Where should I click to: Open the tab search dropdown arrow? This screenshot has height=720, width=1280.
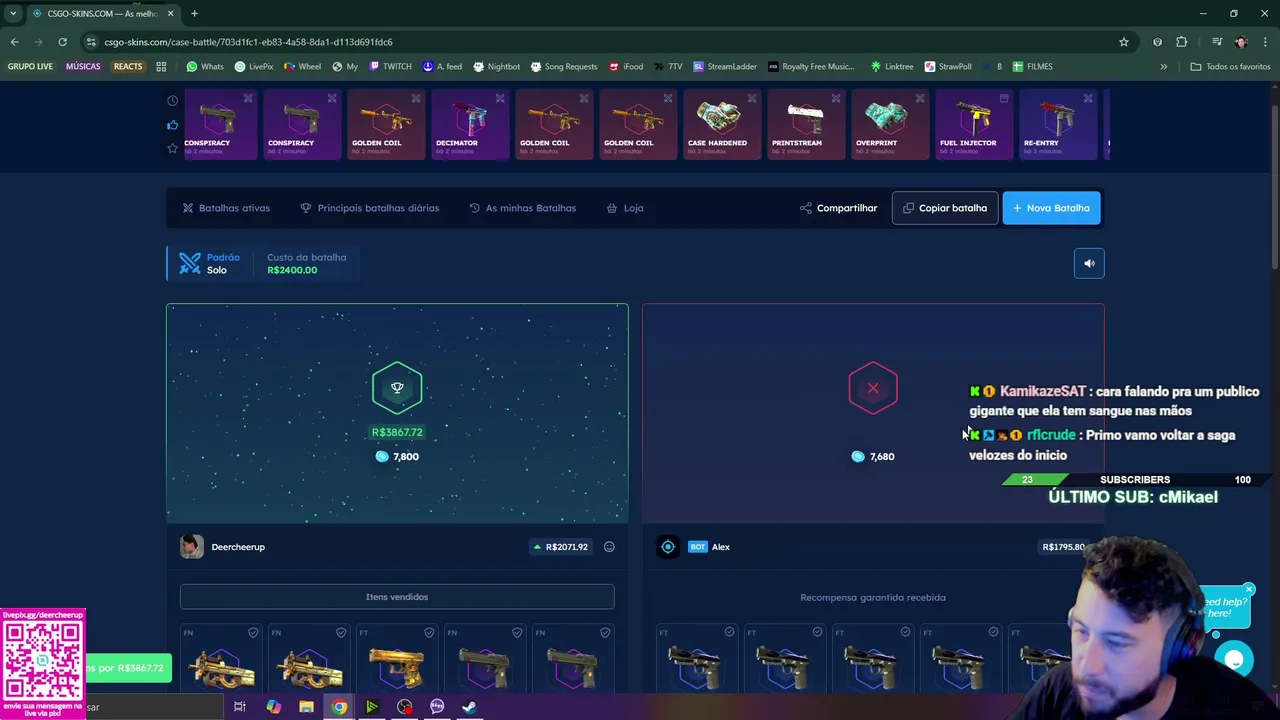[13, 13]
